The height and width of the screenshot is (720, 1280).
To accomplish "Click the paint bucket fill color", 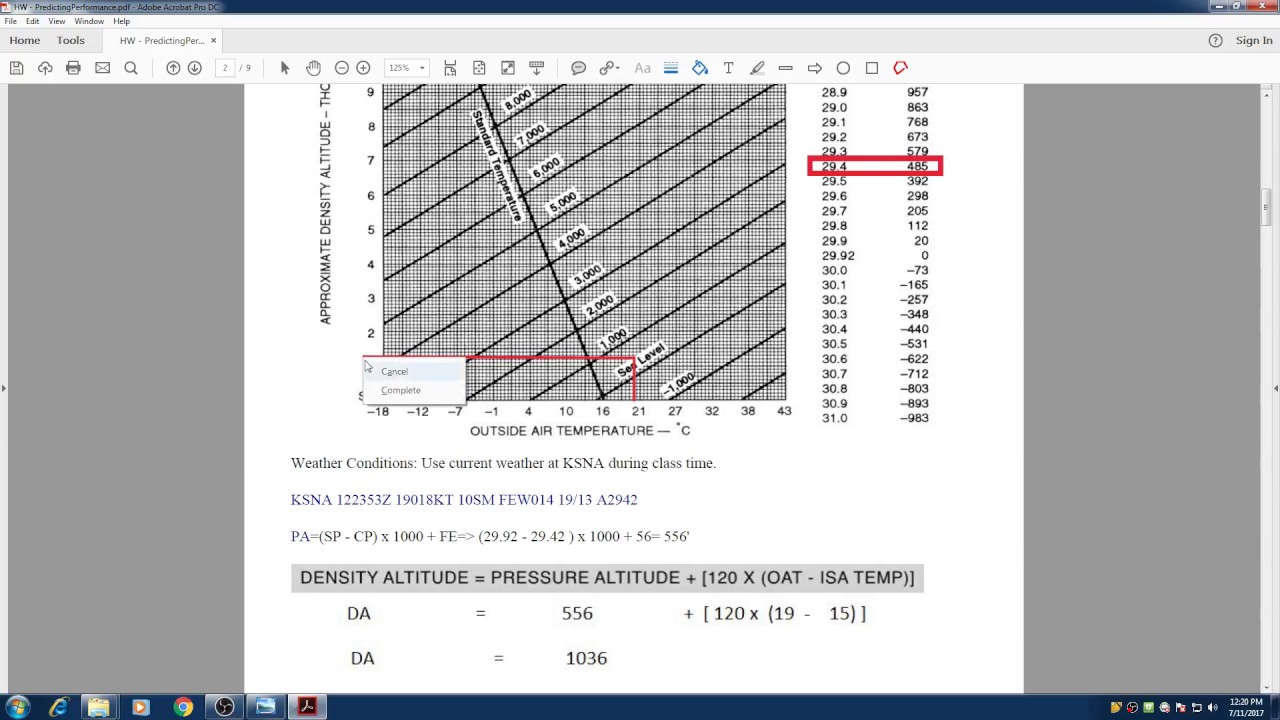I will tap(700, 68).
